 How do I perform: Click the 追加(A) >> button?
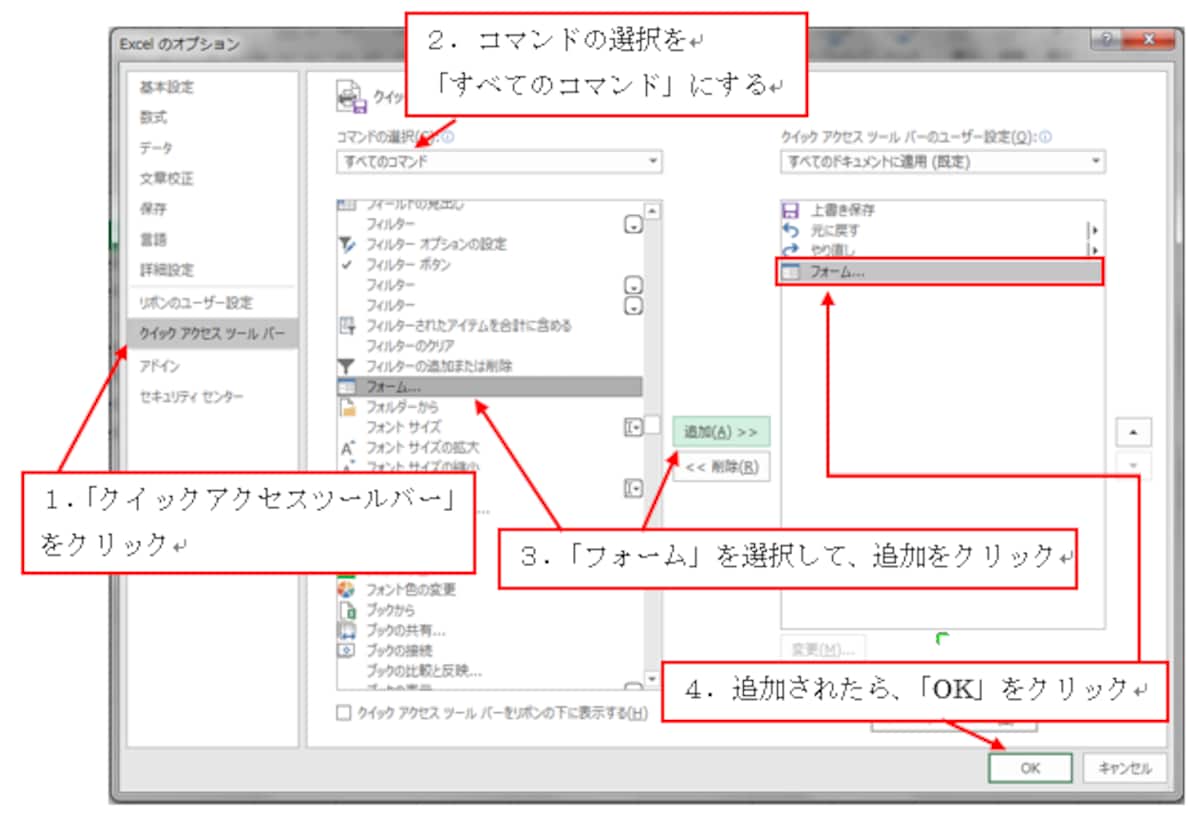[x=721, y=432]
